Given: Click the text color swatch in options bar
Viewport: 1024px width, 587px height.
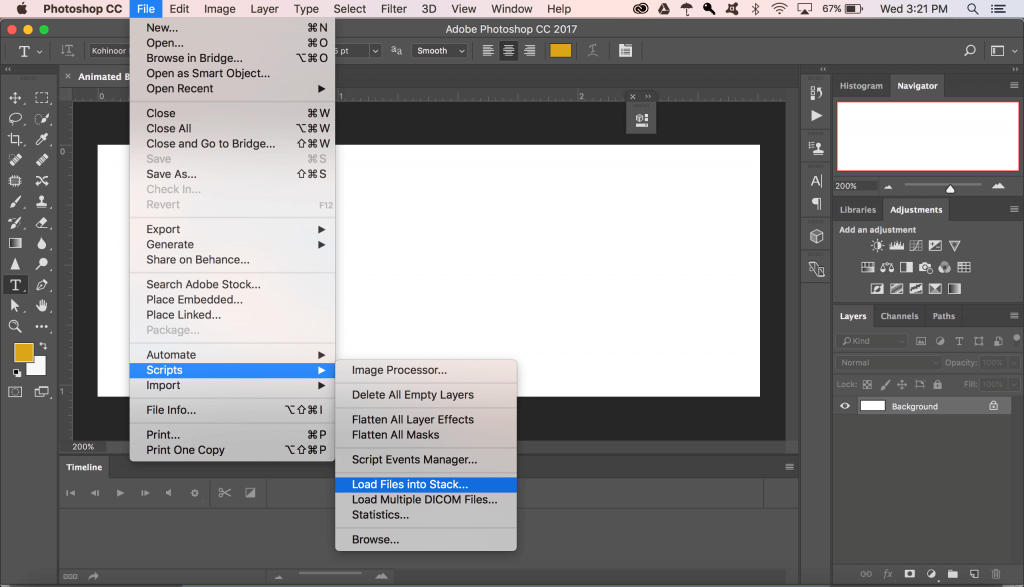Looking at the screenshot, I should point(560,51).
